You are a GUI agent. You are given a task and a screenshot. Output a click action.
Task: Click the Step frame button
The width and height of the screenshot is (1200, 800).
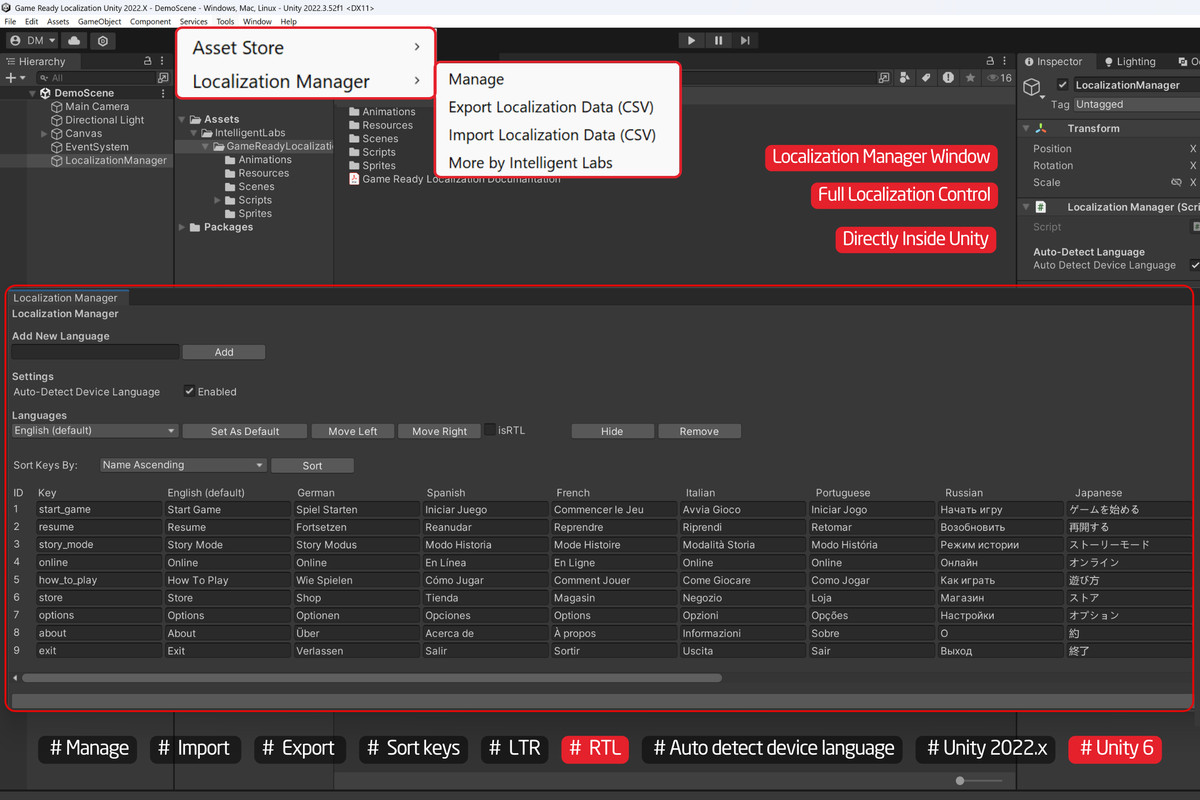point(745,40)
